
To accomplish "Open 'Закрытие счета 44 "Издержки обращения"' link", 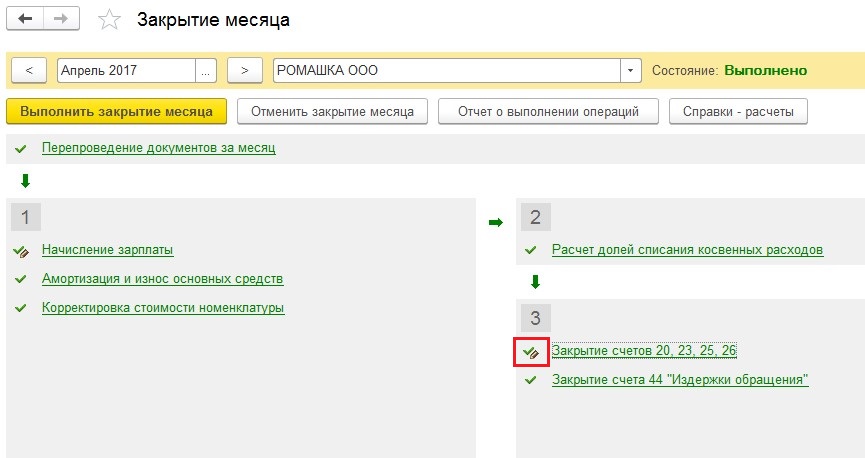I will coord(680,380).
